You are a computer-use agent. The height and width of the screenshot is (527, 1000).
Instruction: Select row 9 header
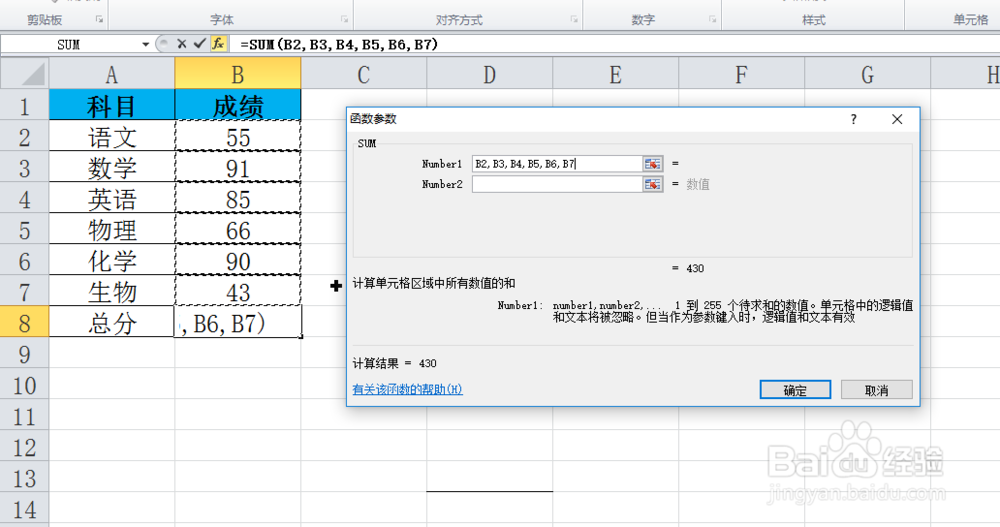coord(24,354)
